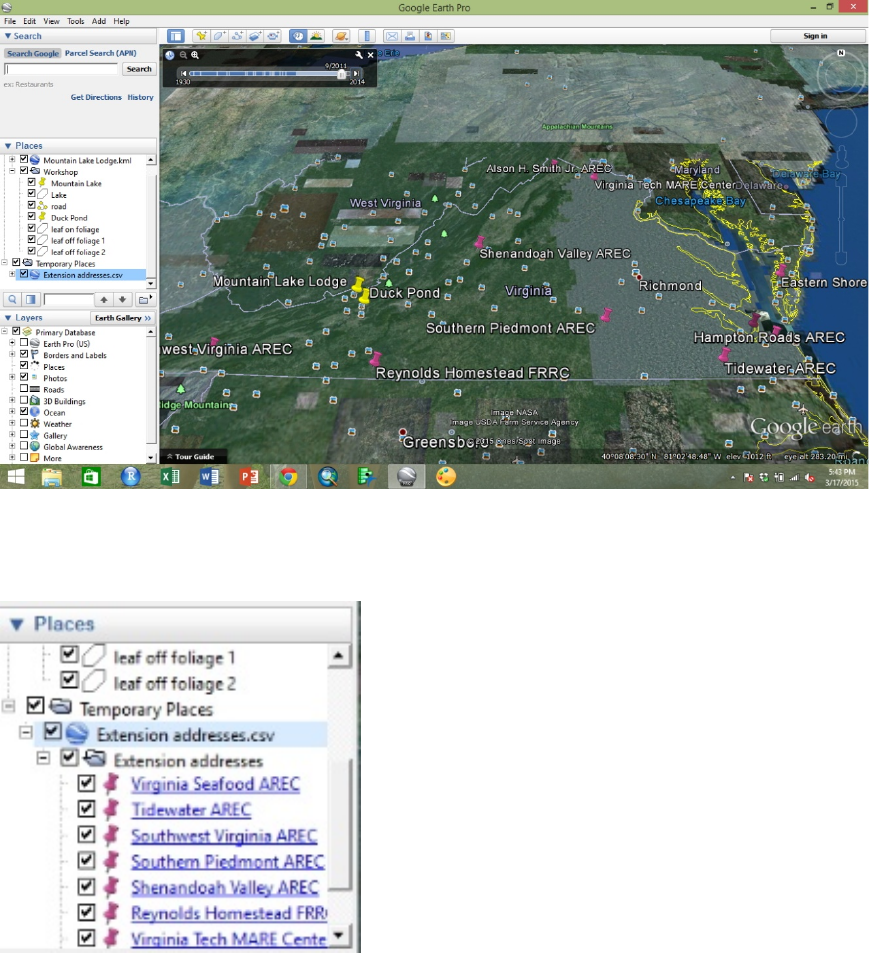The image size is (869, 953).
Task: Add a placemark using the yellow pushpin tool
Action: pyautogui.click(x=201, y=36)
